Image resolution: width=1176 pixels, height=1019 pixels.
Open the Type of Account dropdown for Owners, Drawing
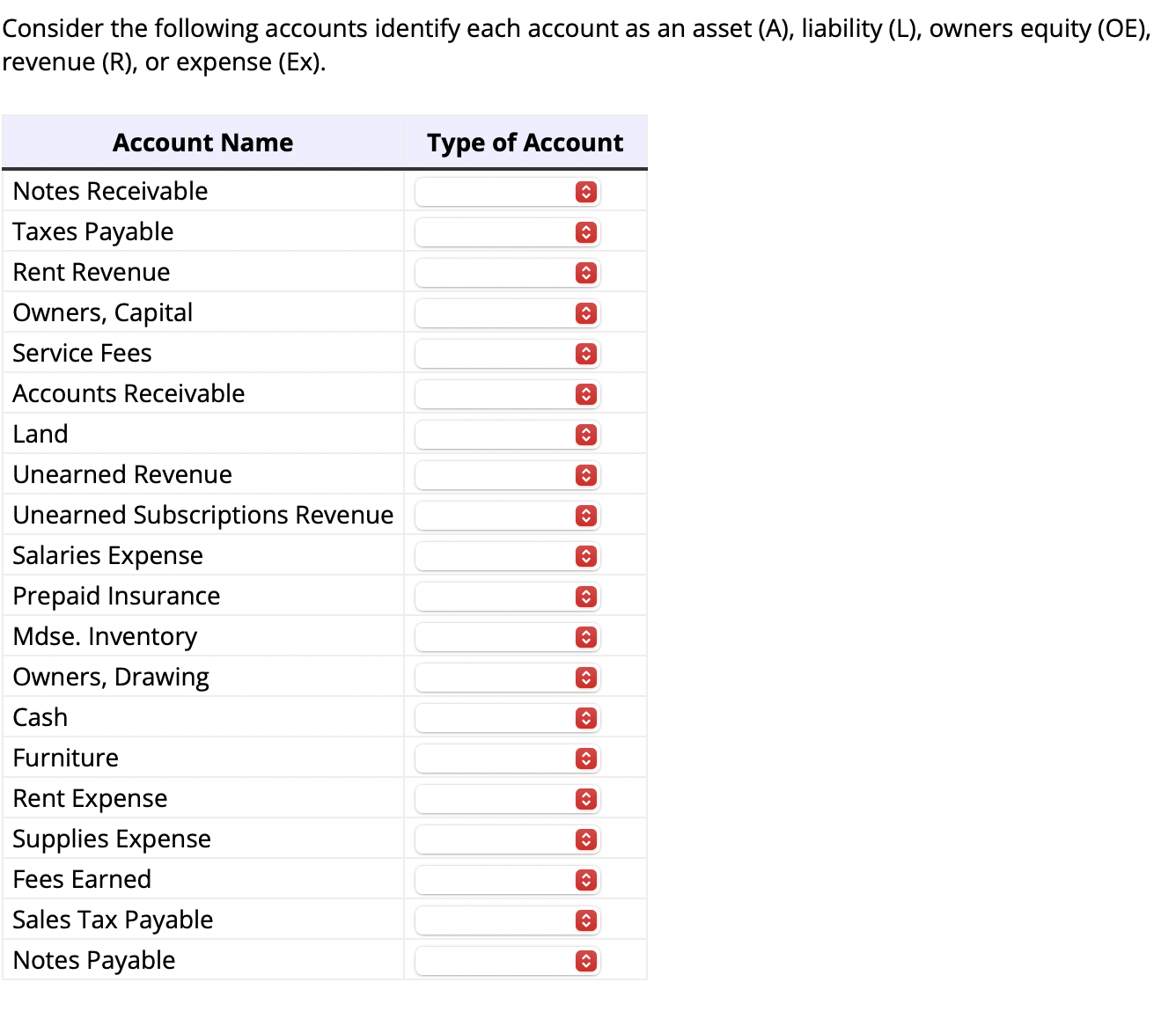click(x=586, y=678)
